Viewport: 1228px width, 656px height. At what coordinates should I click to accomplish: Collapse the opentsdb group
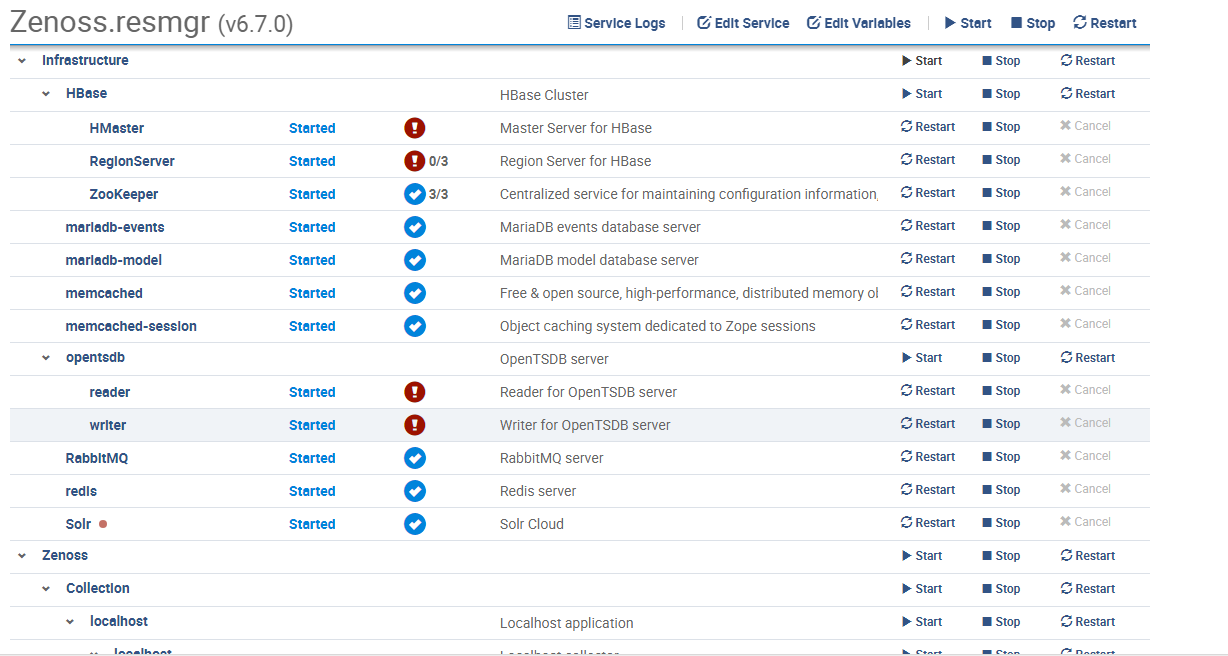click(45, 357)
